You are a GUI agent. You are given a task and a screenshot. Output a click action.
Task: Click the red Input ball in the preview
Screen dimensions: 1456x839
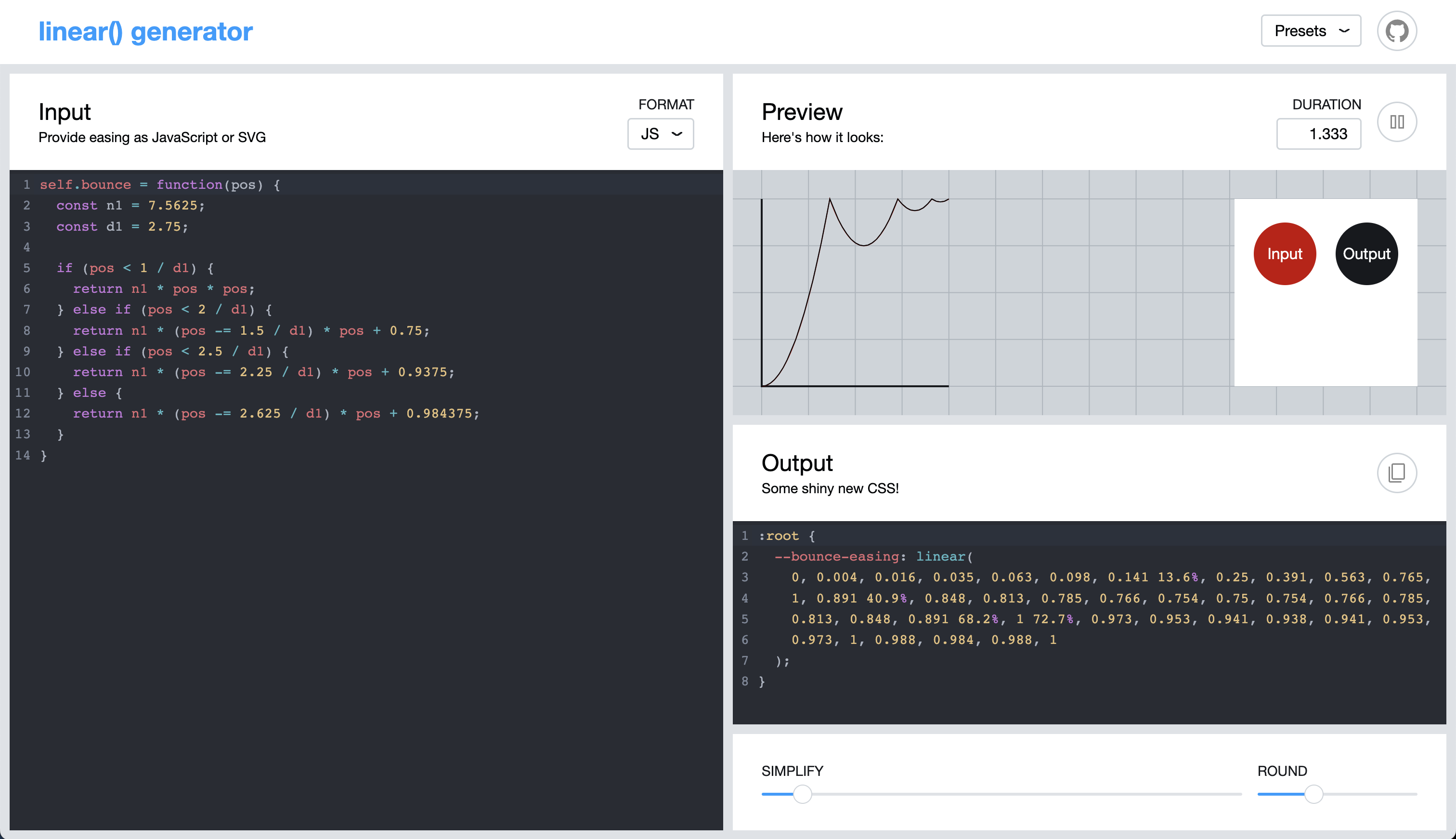coord(1285,253)
